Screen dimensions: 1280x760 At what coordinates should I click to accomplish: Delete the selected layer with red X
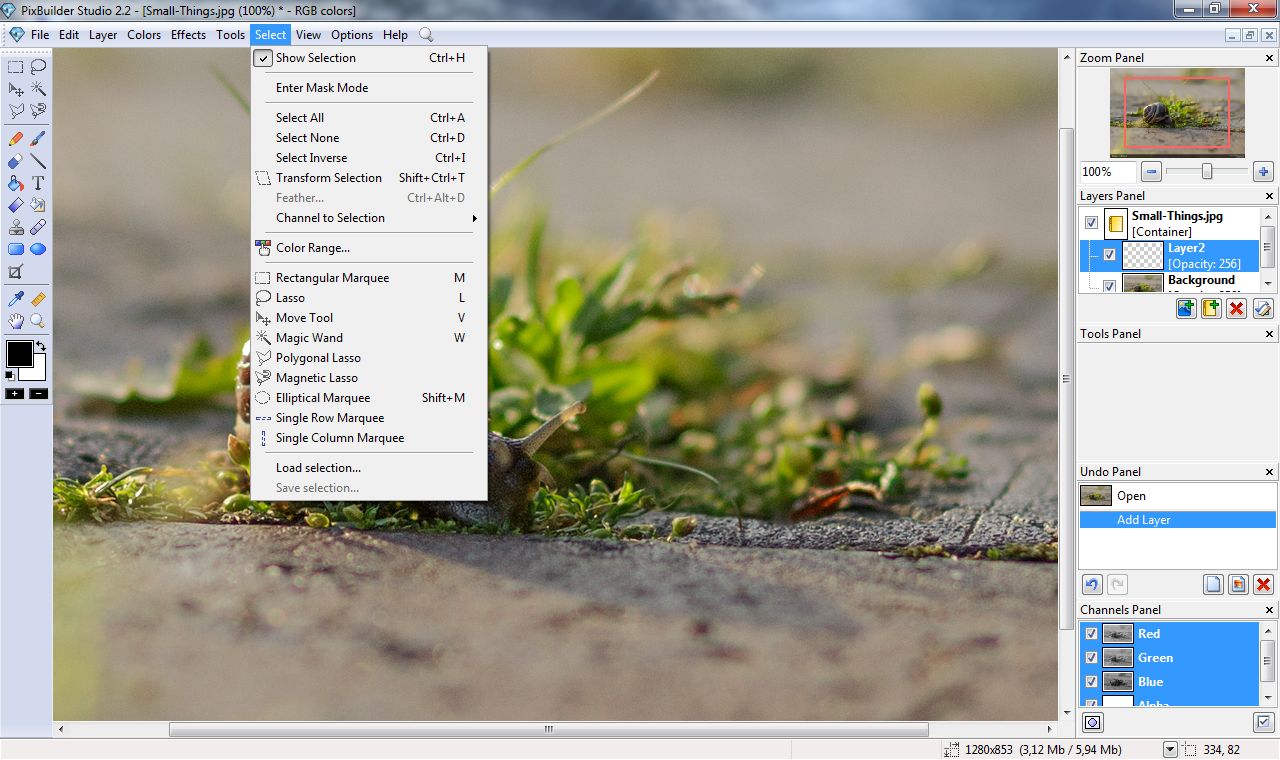[x=1237, y=308]
